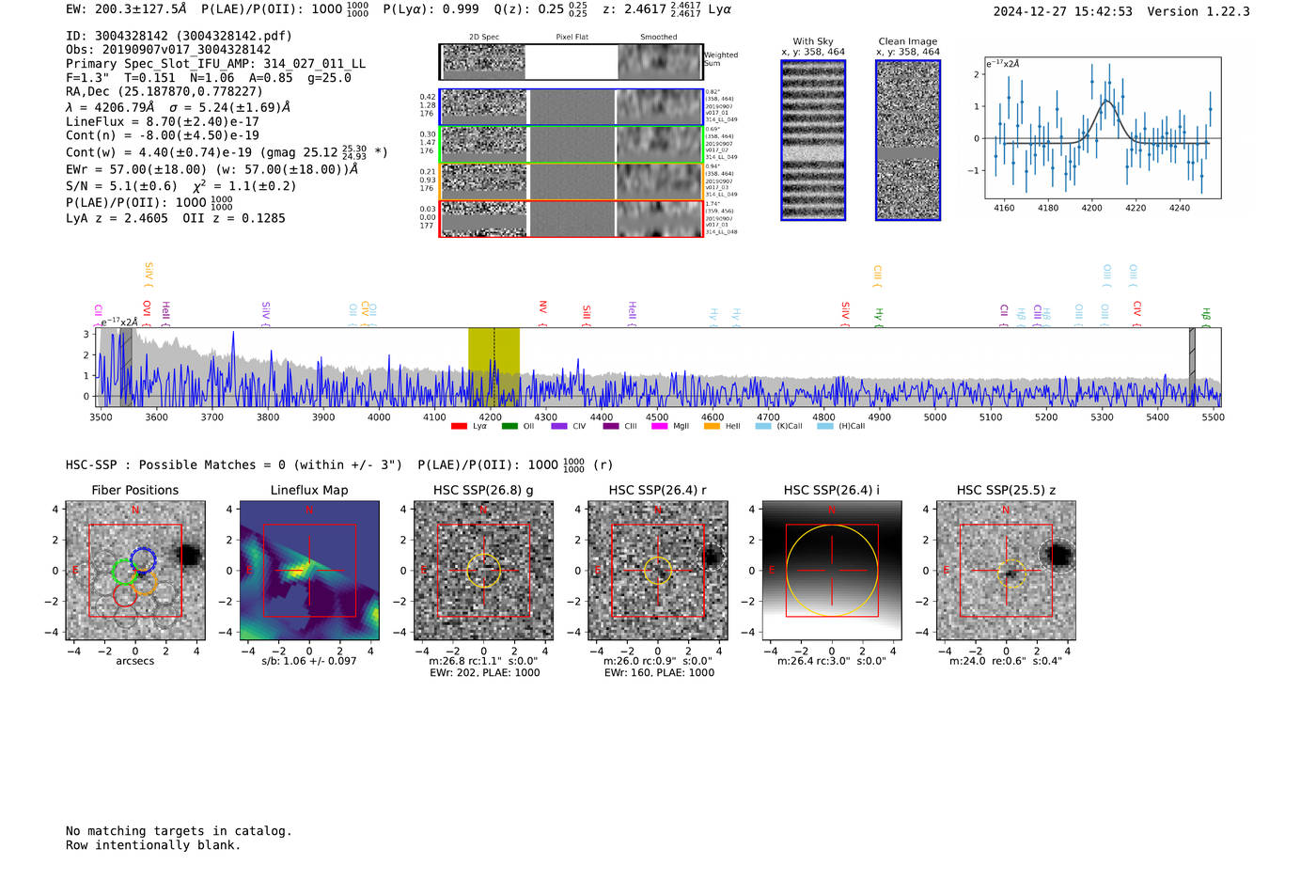This screenshot has height=896, width=1316.
Task: Open the HSC SSP(26.4) r cutout
Action: click(658, 571)
